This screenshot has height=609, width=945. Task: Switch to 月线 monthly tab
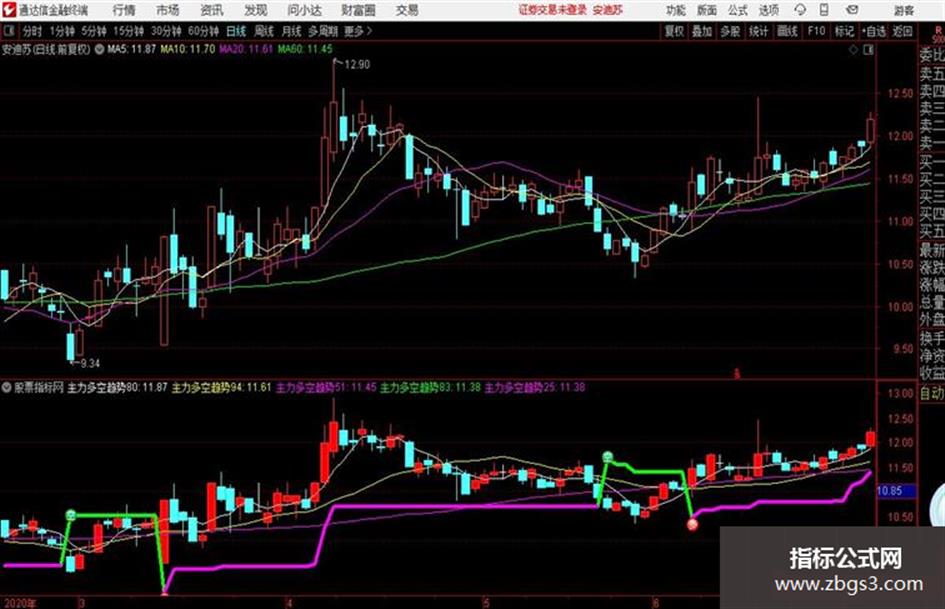291,31
